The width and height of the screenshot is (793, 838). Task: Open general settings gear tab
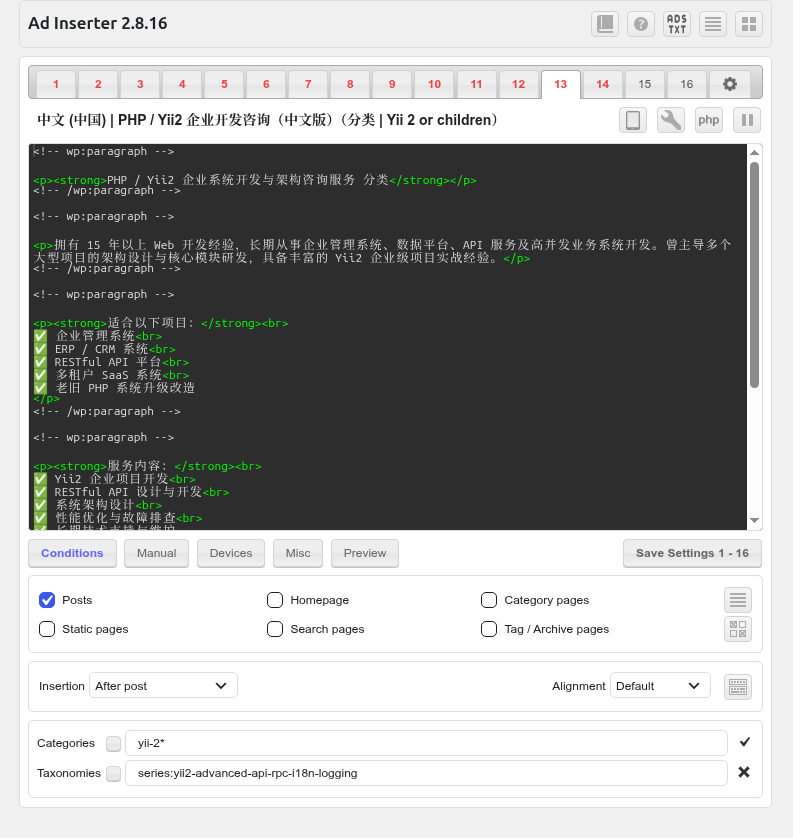pos(729,84)
